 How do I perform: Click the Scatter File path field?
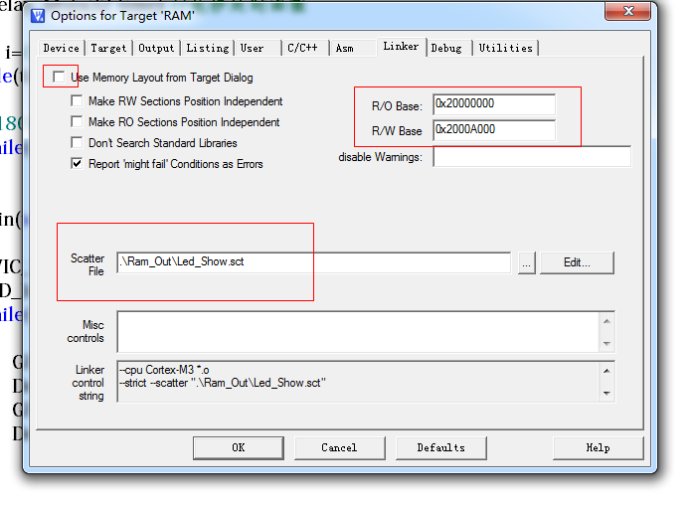[313, 263]
